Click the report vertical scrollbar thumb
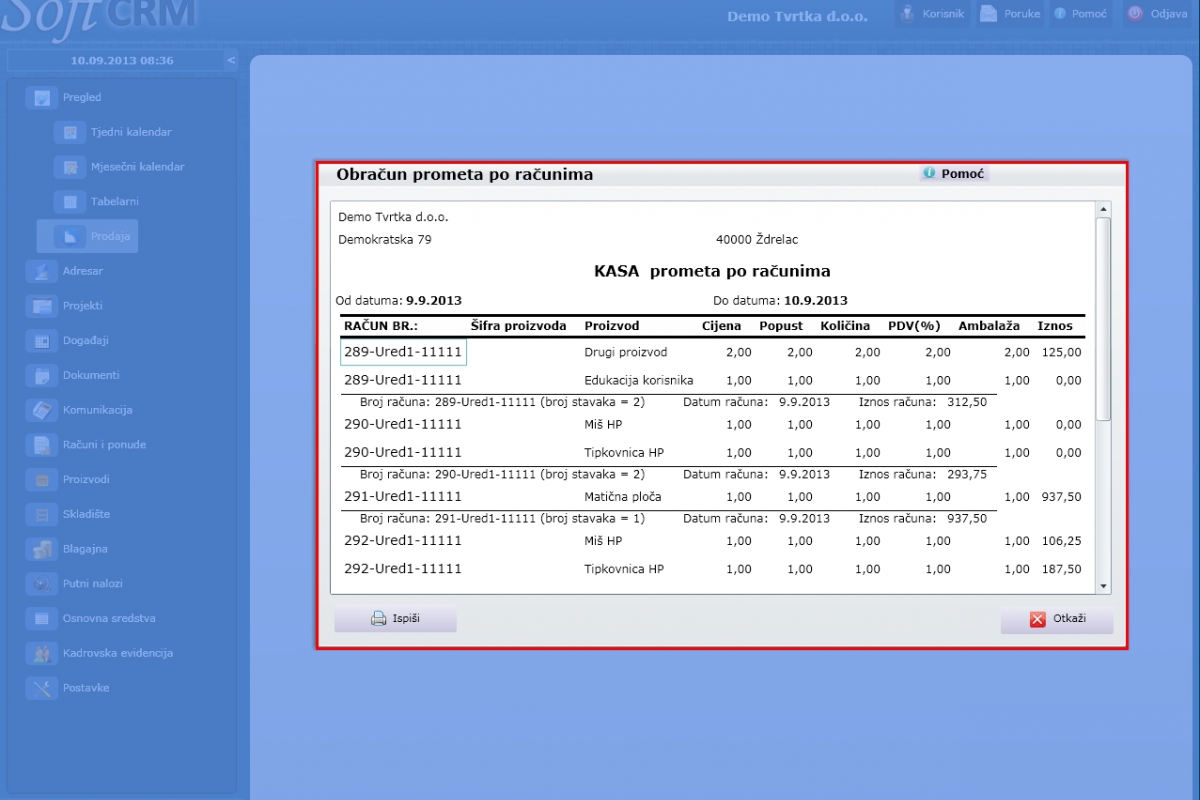 point(1104,318)
